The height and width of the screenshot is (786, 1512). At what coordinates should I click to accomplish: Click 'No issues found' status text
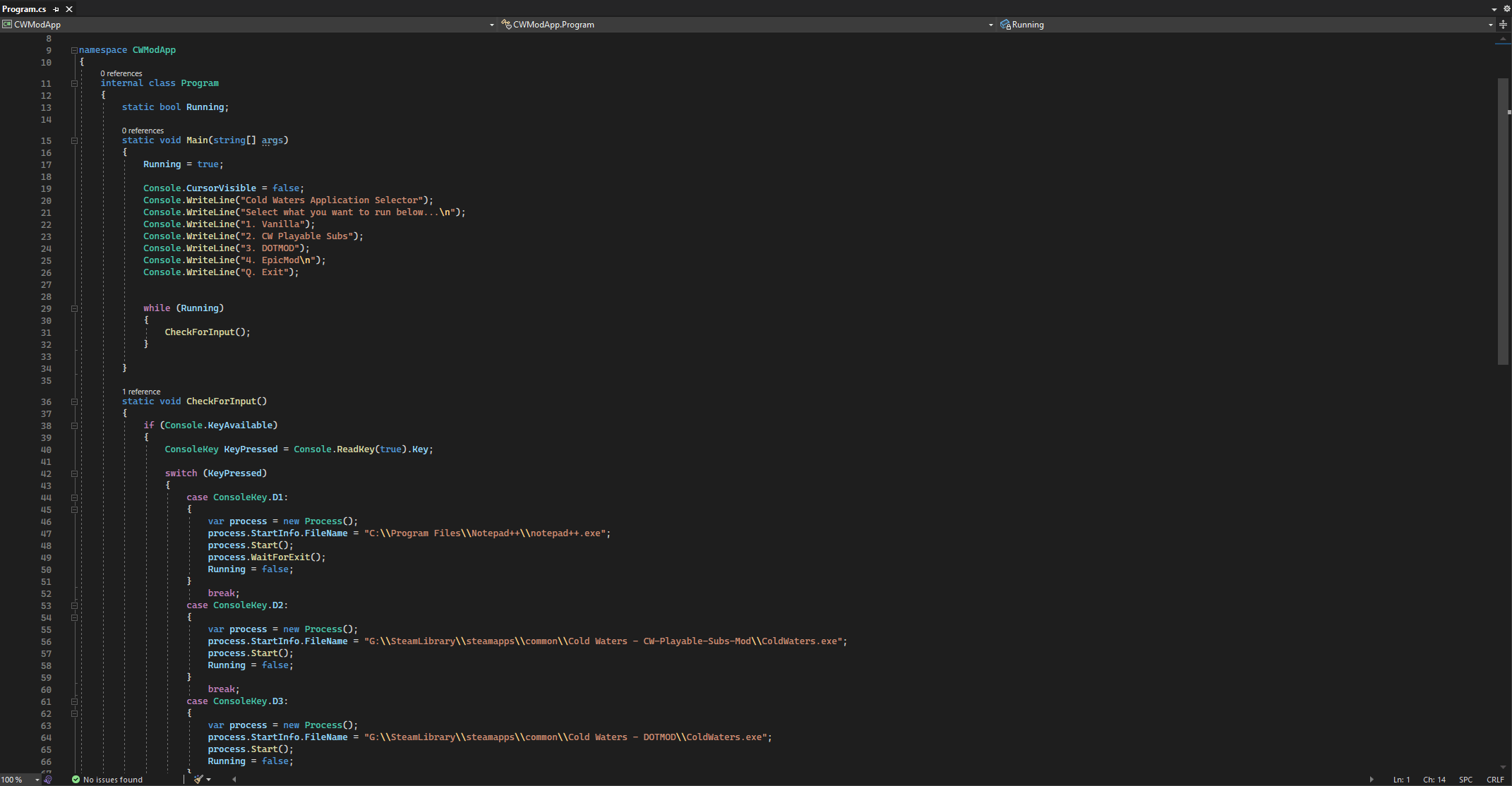click(x=113, y=780)
